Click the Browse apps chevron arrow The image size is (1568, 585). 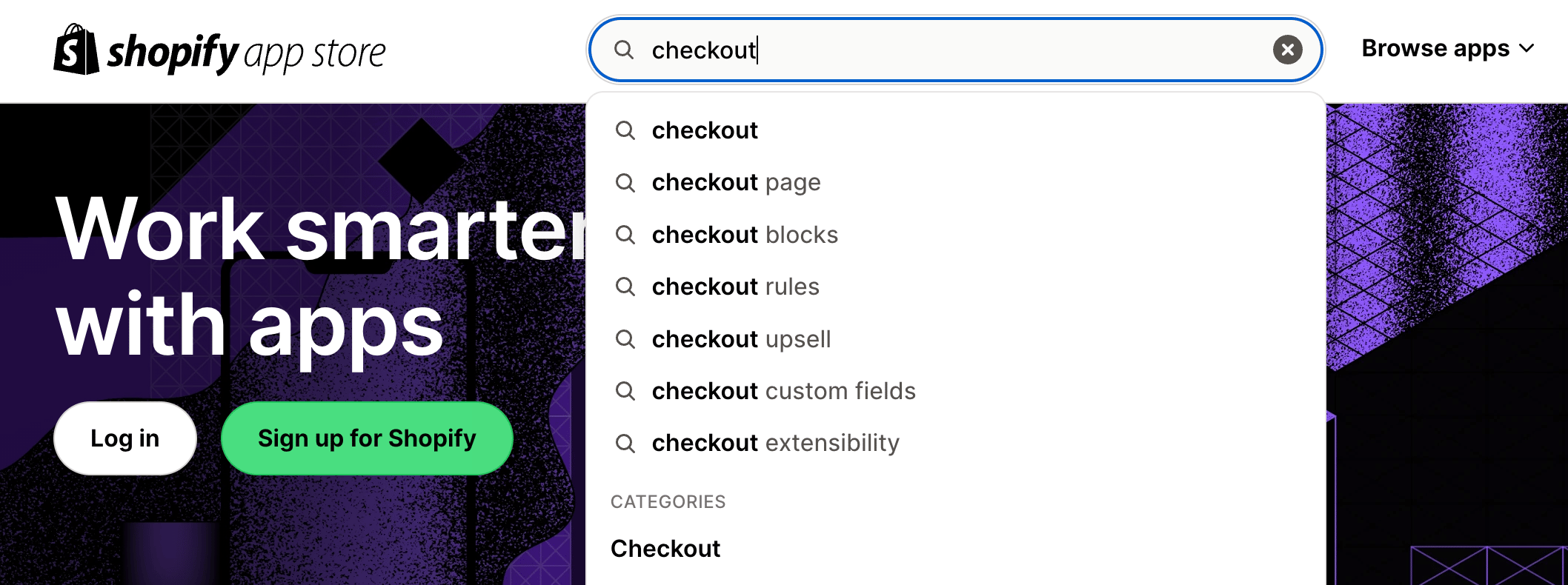1526,49
